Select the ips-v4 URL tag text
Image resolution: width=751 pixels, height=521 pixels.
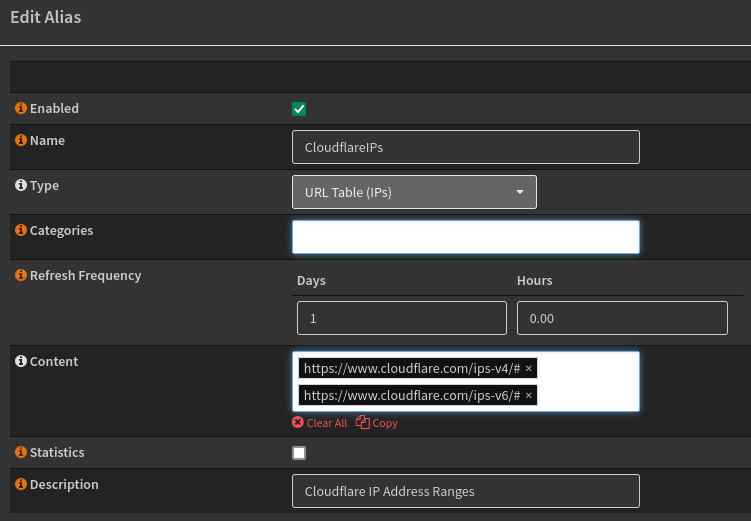pyautogui.click(x=412, y=369)
